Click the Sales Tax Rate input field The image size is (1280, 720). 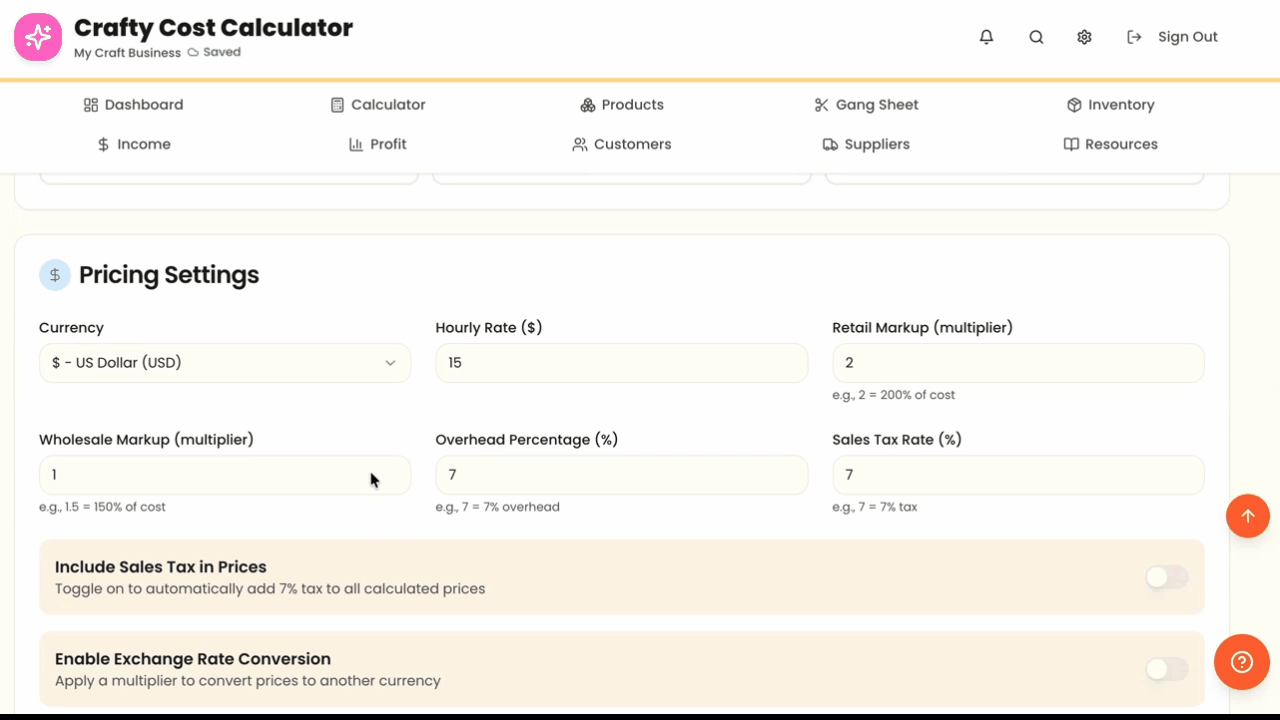click(x=1018, y=475)
